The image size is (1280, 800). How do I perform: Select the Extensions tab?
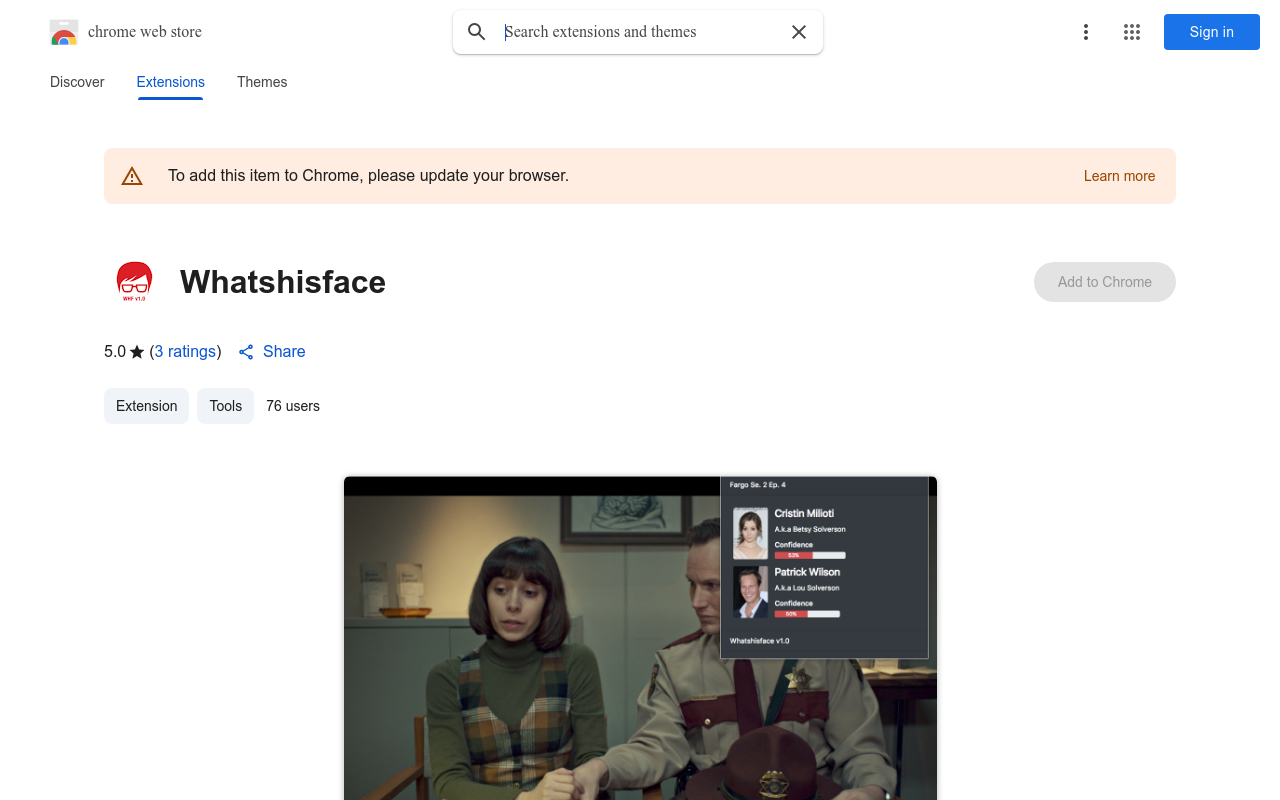[x=171, y=82]
